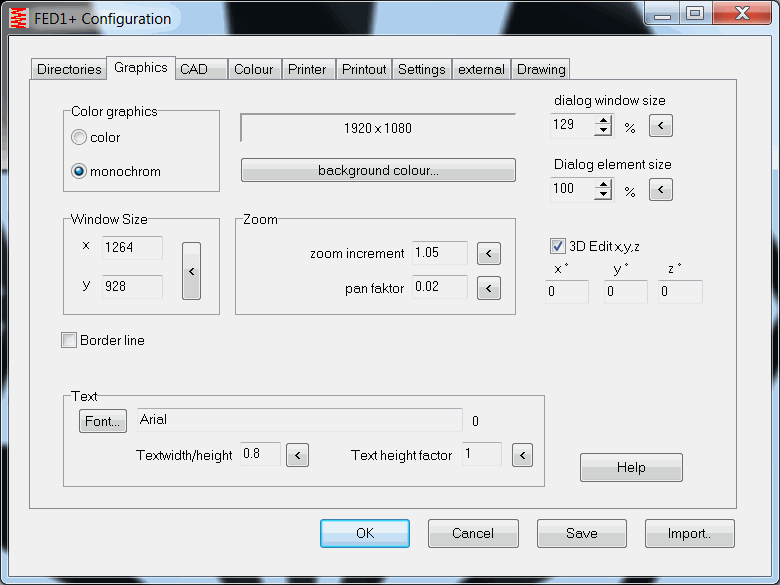
Task: Switch to the Directories tab
Action: [69, 69]
